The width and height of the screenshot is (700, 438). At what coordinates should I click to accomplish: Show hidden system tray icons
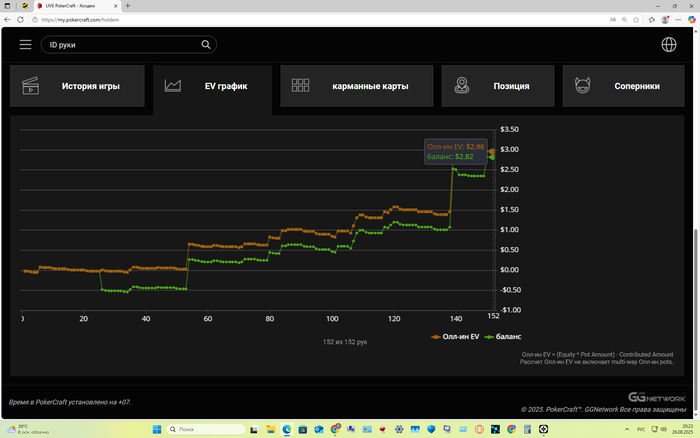(627, 430)
